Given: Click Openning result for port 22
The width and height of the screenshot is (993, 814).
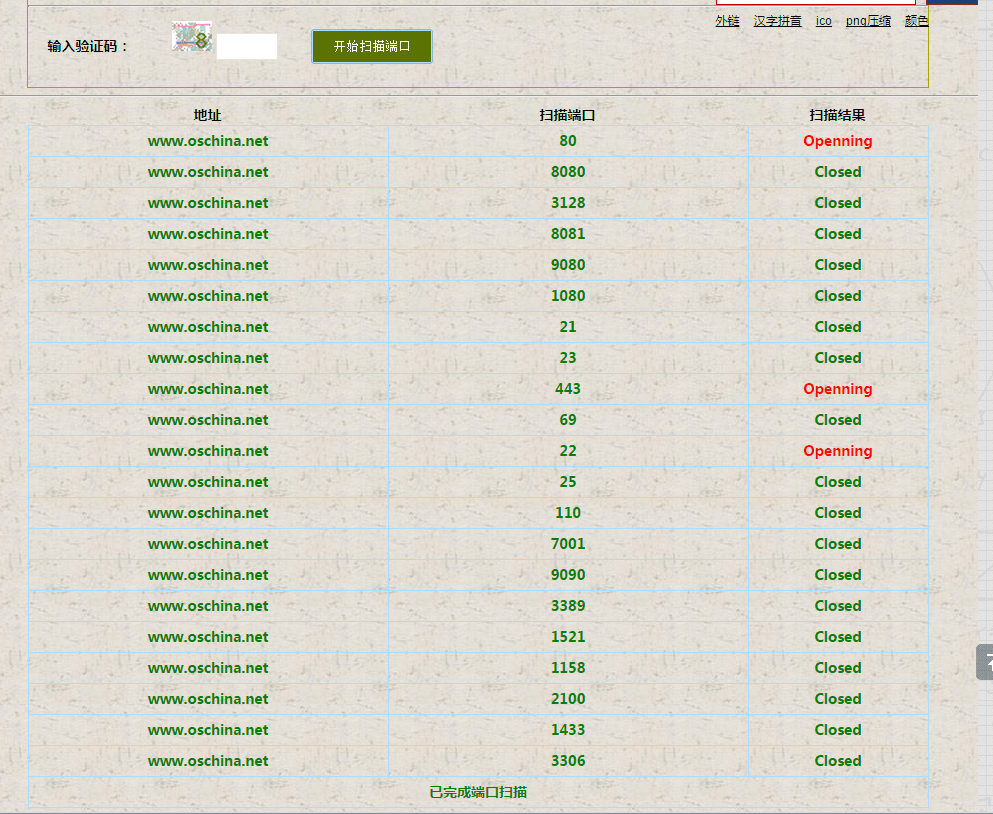Looking at the screenshot, I should tap(838, 451).
